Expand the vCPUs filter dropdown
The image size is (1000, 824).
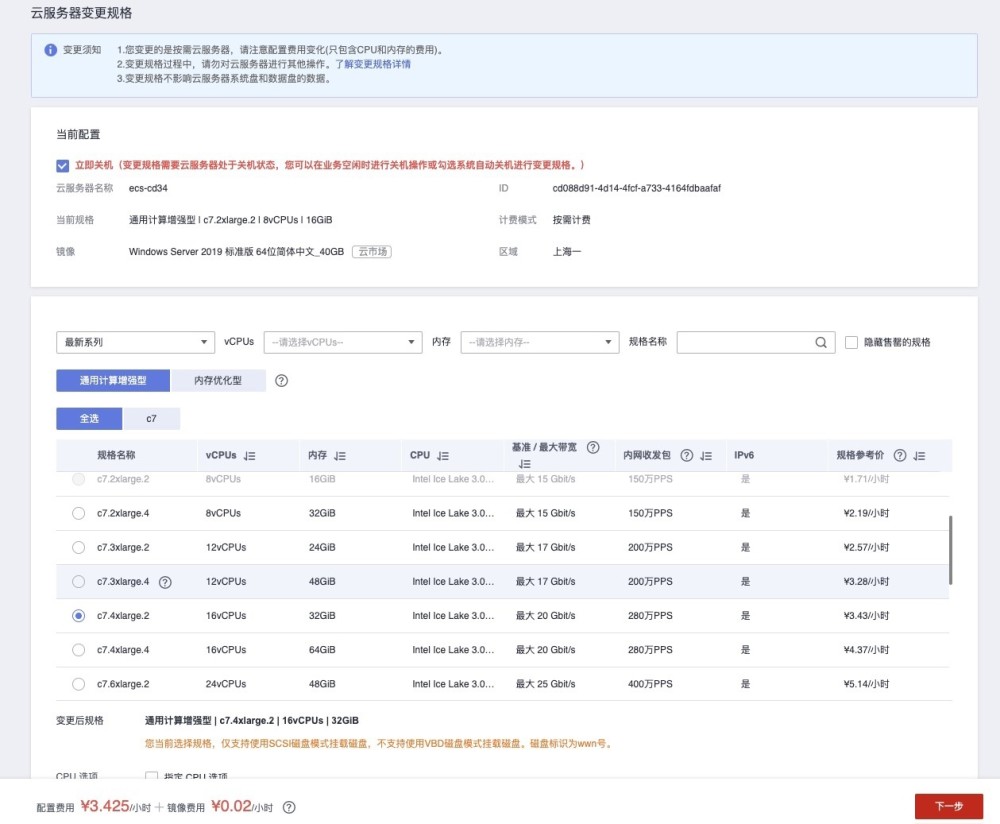point(343,342)
